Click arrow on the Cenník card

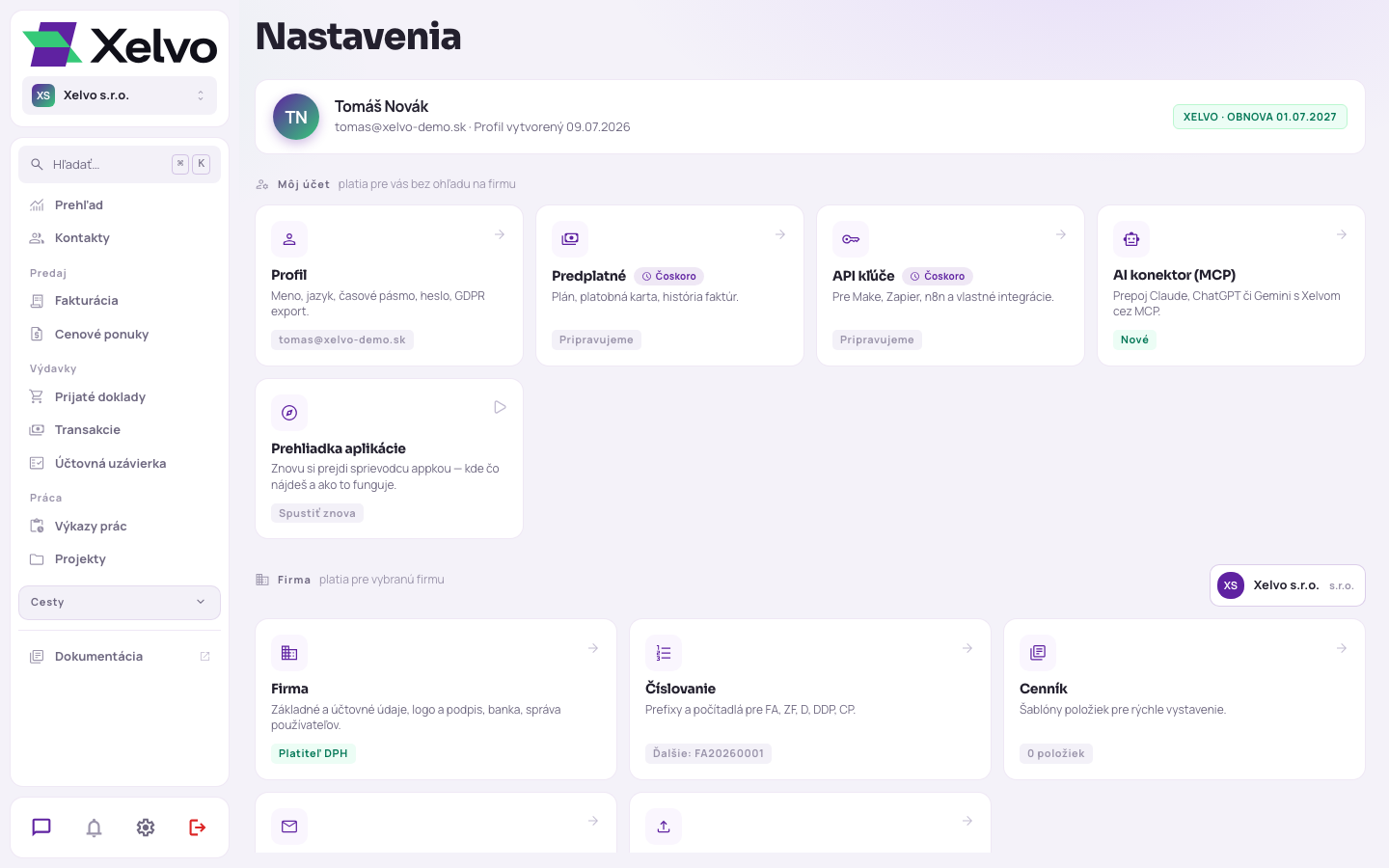(x=1342, y=648)
